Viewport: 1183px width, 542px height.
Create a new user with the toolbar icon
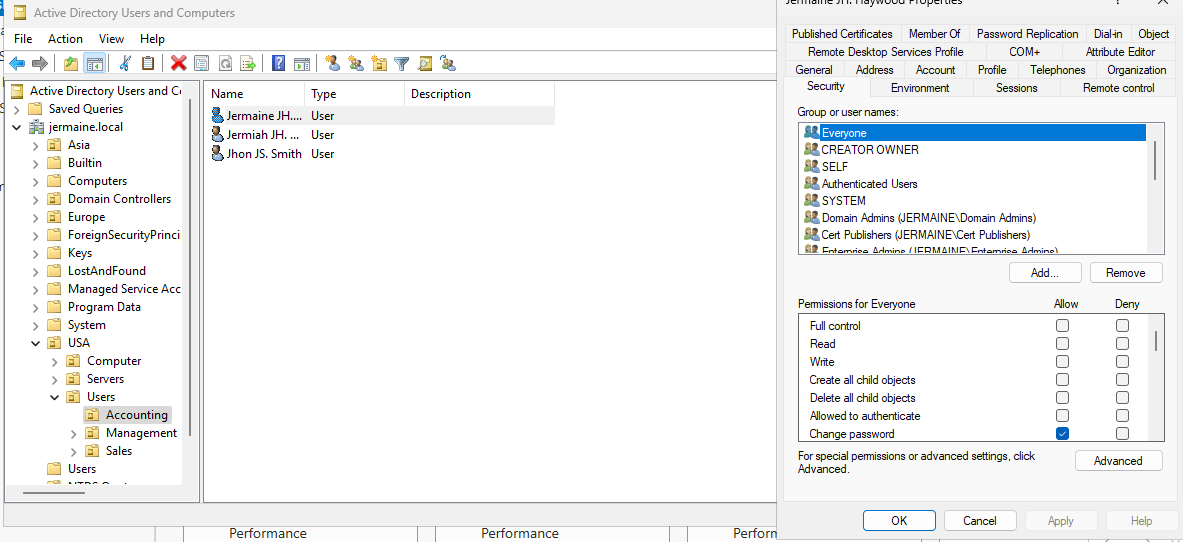point(333,63)
